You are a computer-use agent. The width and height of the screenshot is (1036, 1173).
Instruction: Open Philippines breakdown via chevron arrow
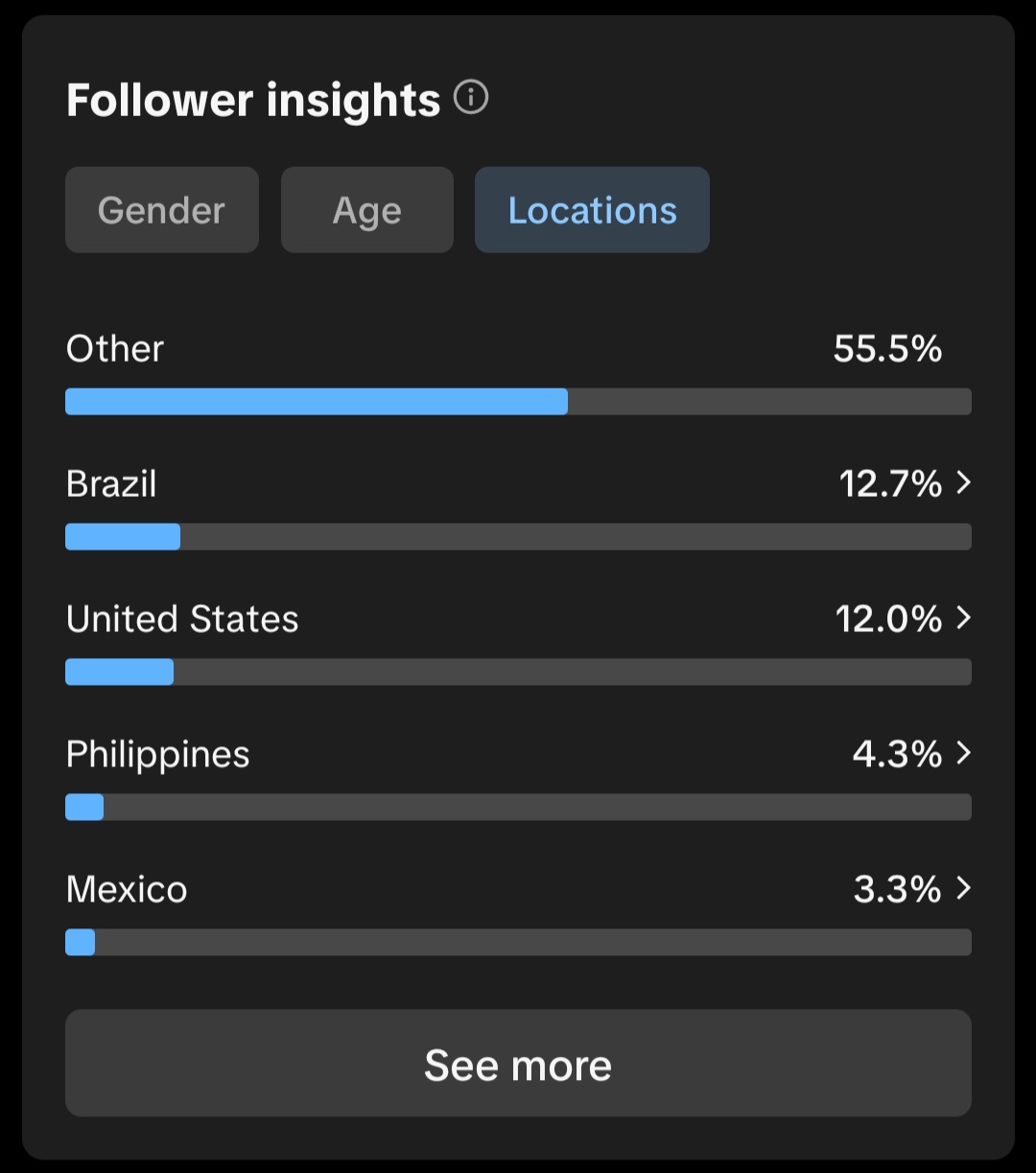(x=964, y=754)
